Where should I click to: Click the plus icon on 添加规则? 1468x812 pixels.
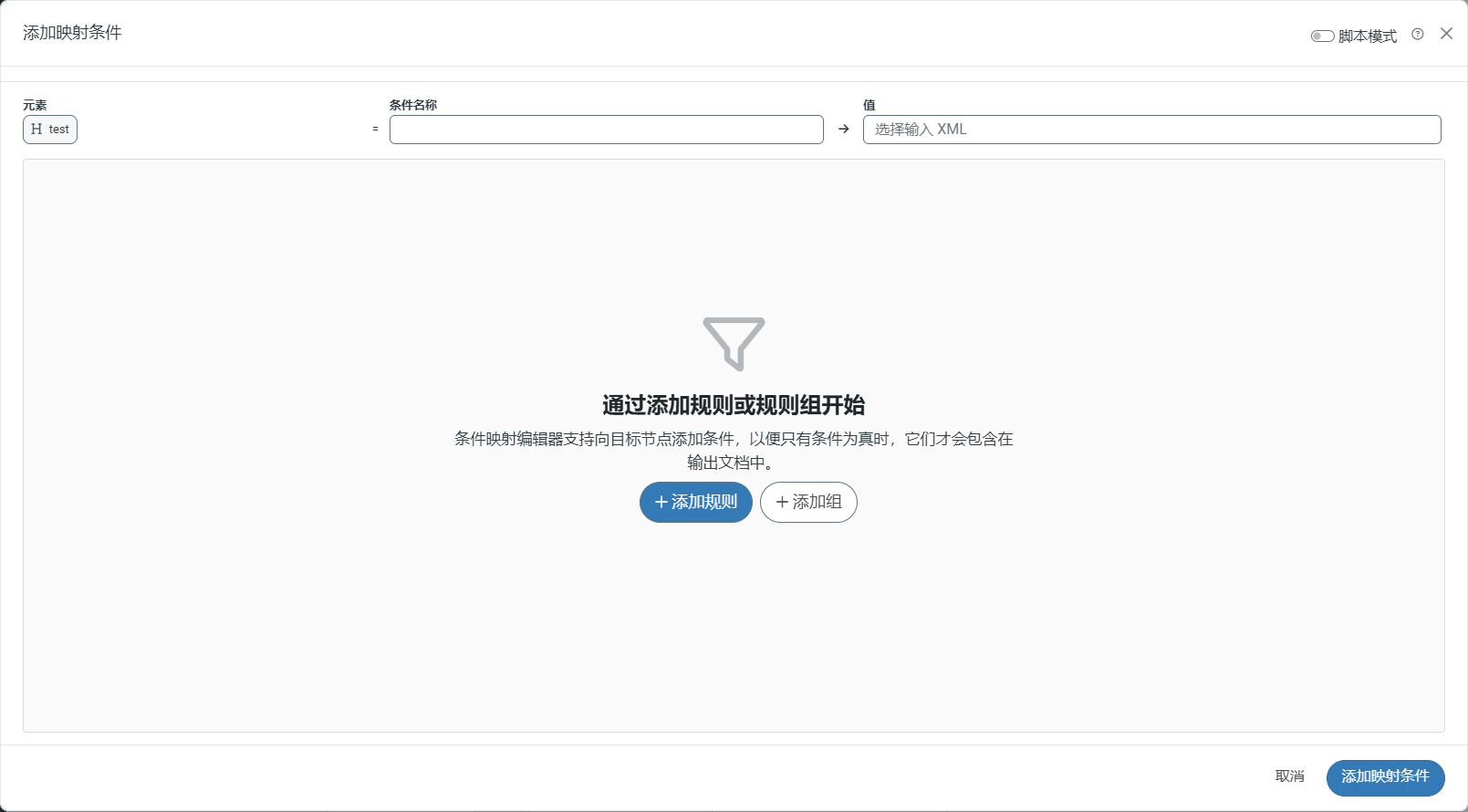[x=661, y=503]
